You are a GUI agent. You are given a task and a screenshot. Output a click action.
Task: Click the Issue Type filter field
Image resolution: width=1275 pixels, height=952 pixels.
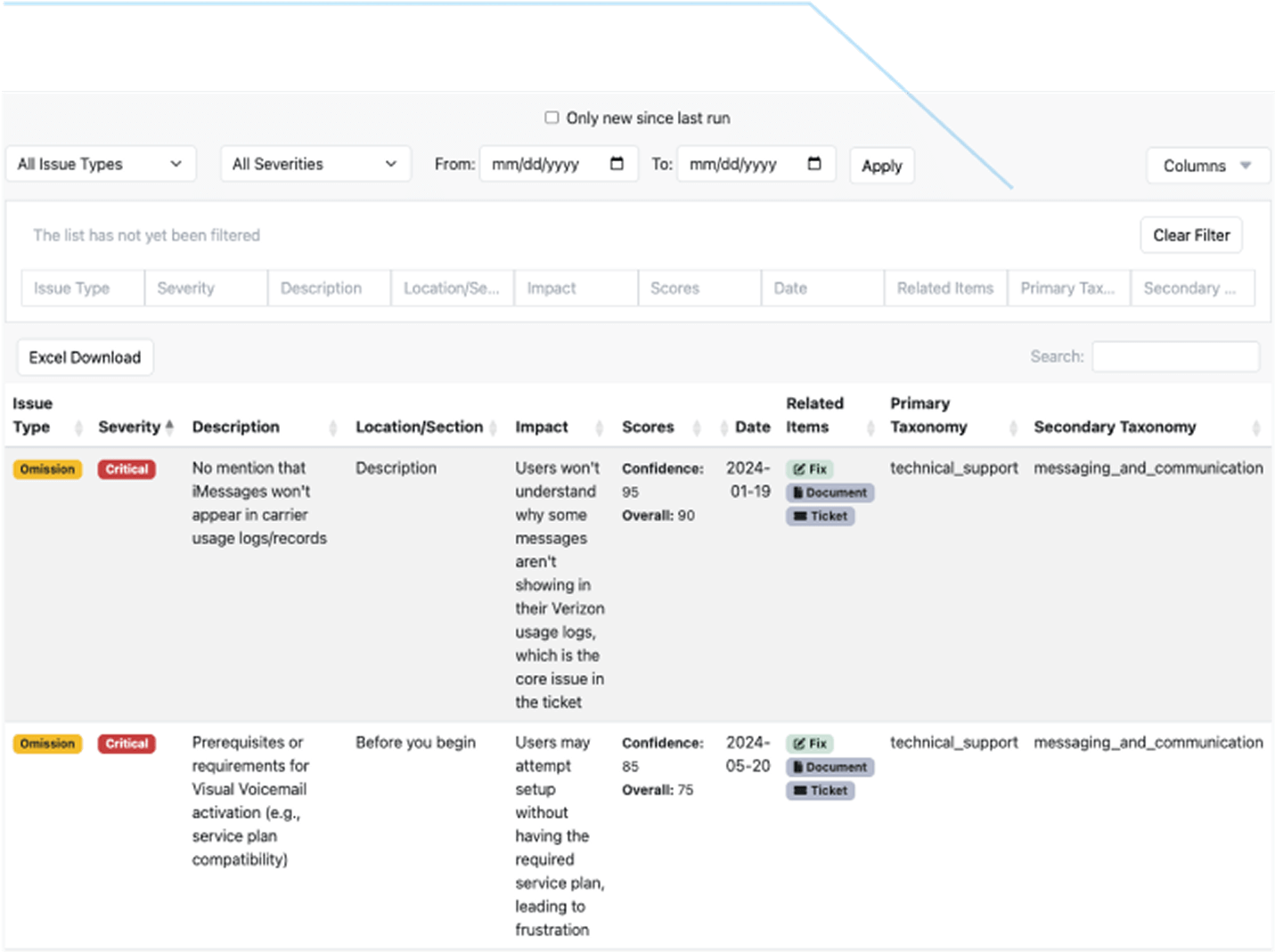(x=83, y=288)
